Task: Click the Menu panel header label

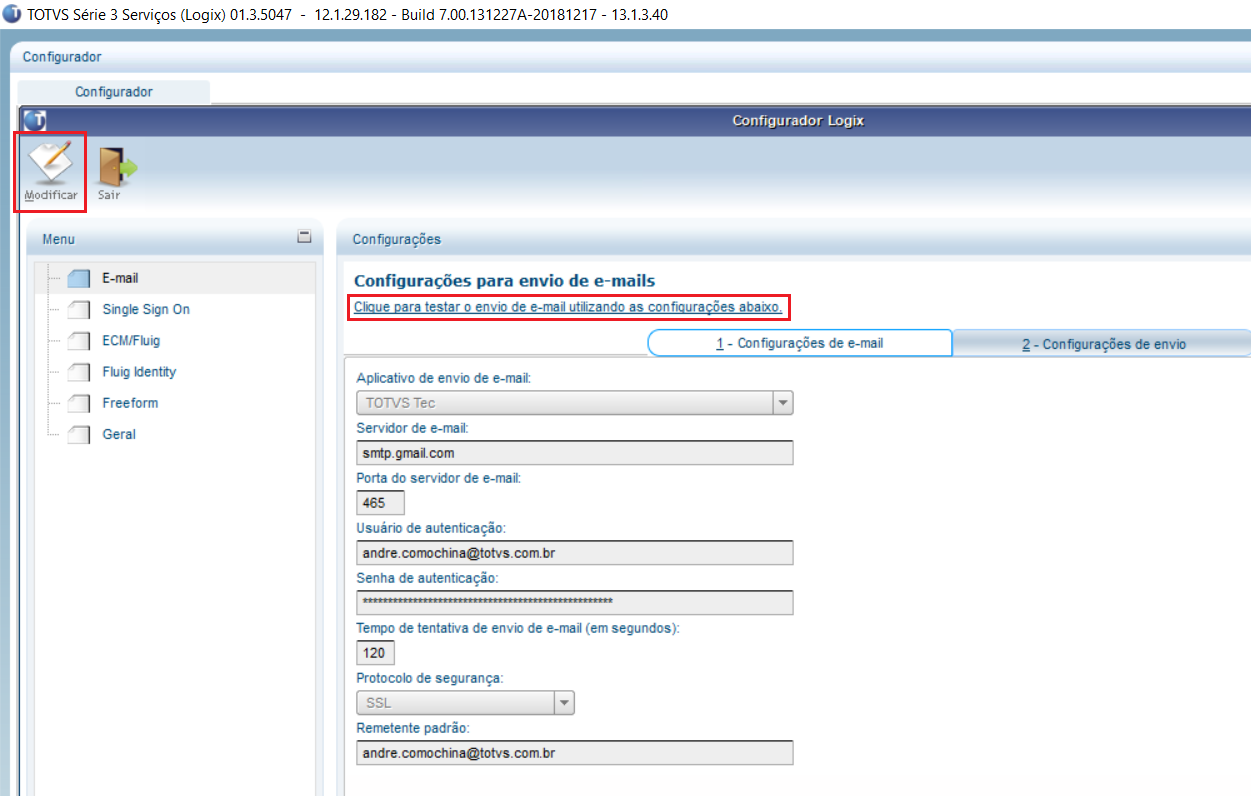Action: point(58,240)
